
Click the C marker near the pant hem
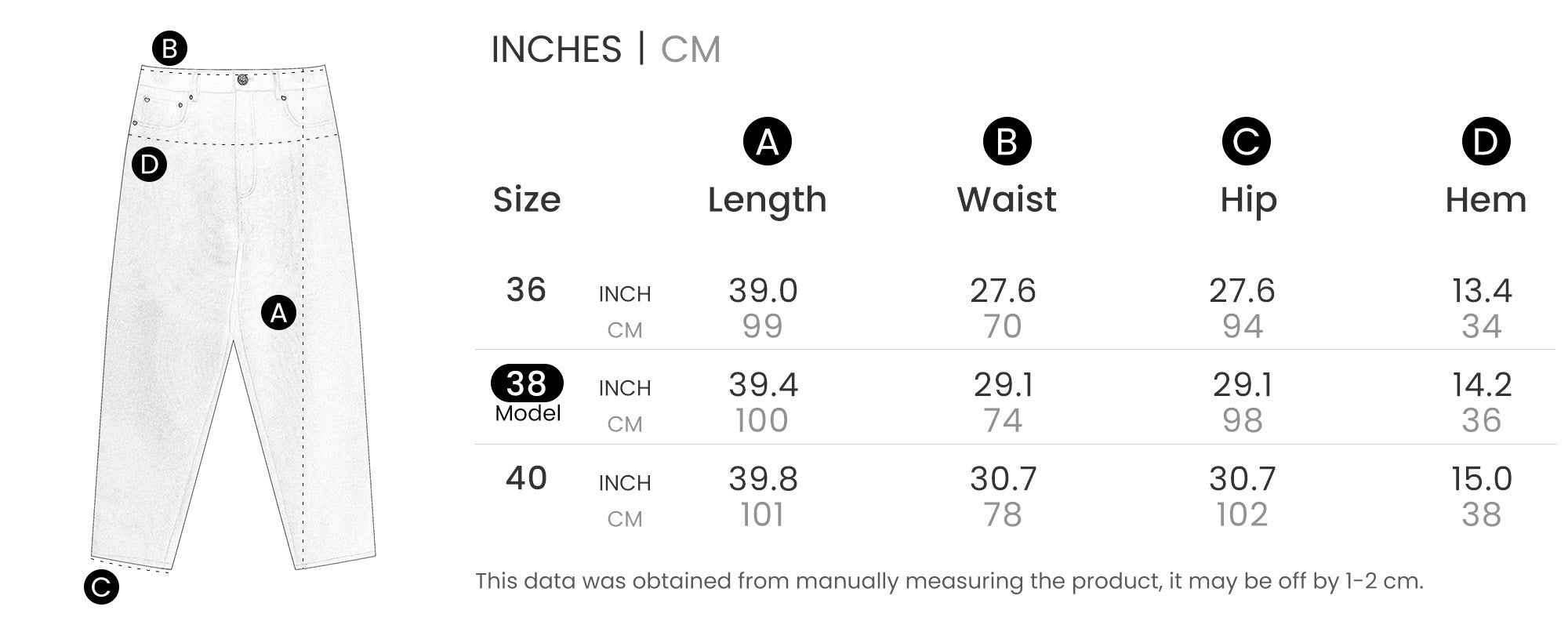click(x=101, y=587)
